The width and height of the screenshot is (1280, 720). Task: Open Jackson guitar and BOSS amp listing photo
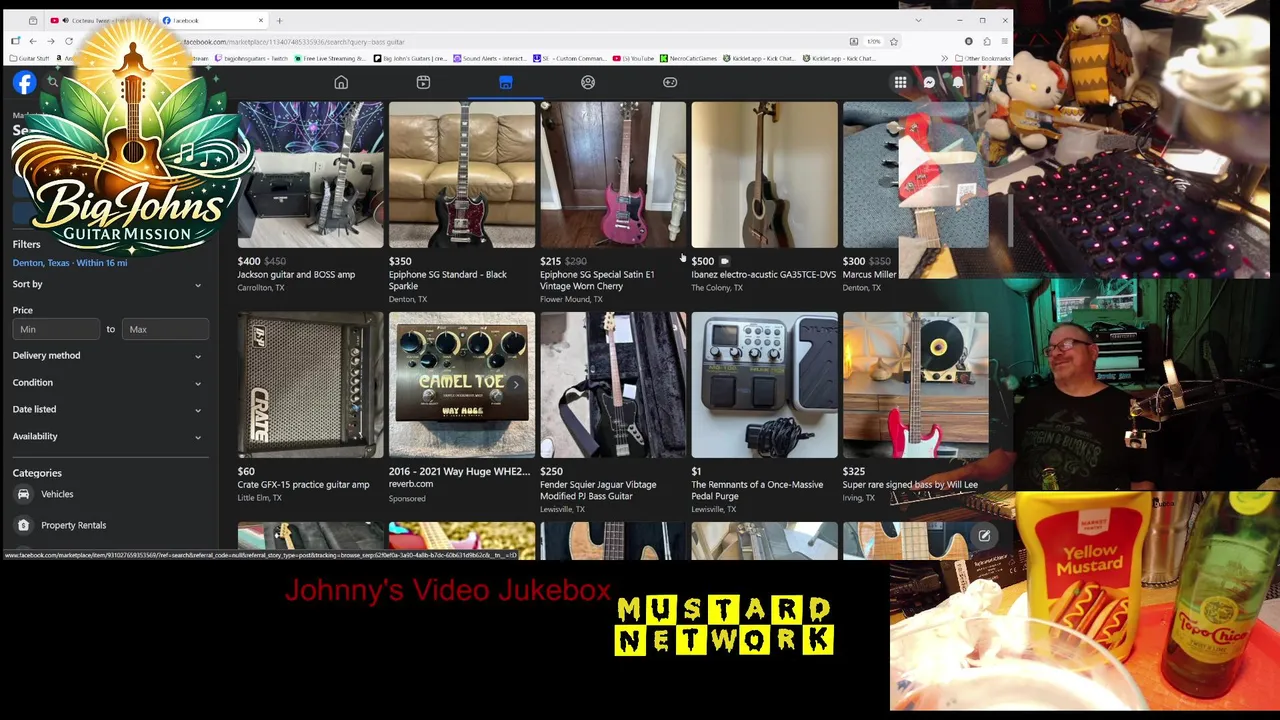[x=310, y=175]
